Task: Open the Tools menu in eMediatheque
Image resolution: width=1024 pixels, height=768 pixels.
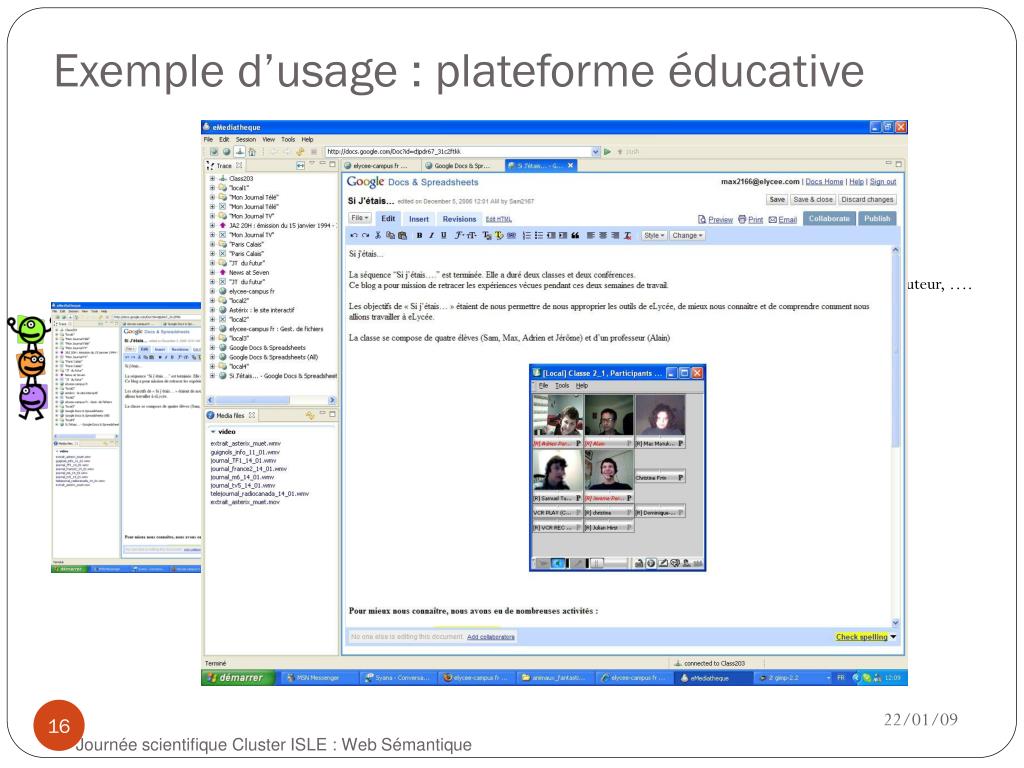Action: [288, 139]
